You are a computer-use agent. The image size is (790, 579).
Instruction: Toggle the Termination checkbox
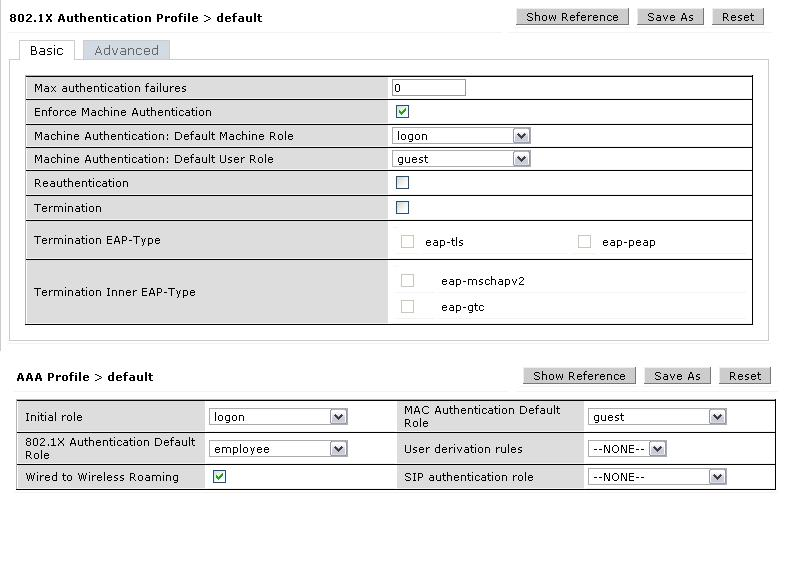(402, 208)
